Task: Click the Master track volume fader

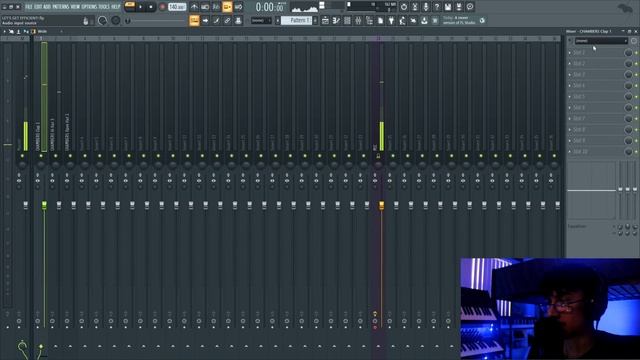Action: tap(26, 205)
